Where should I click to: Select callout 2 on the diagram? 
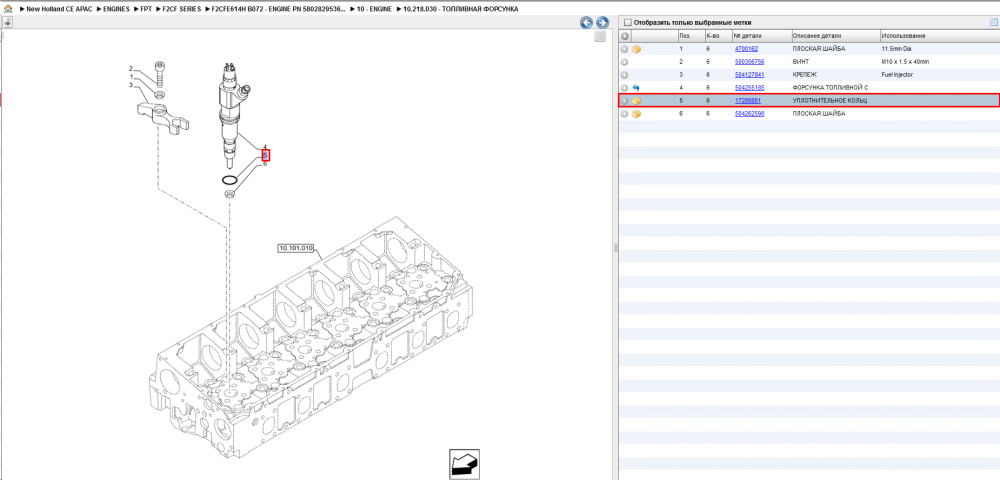[x=131, y=68]
